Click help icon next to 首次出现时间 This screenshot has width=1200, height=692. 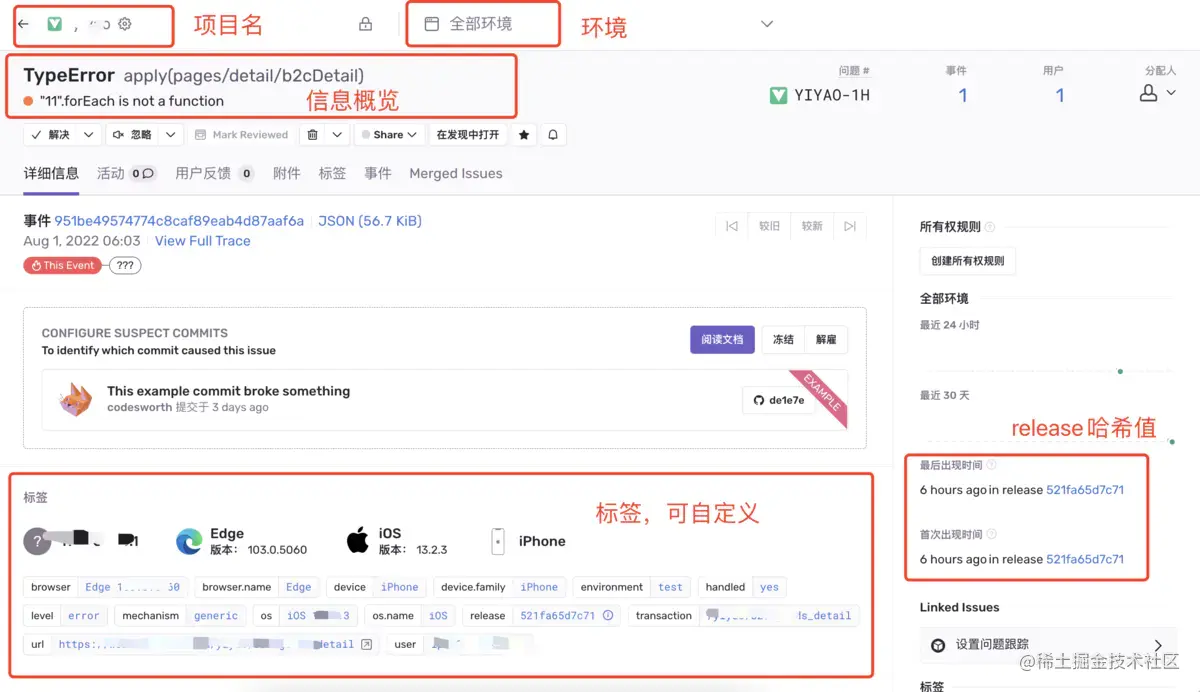[991, 534]
